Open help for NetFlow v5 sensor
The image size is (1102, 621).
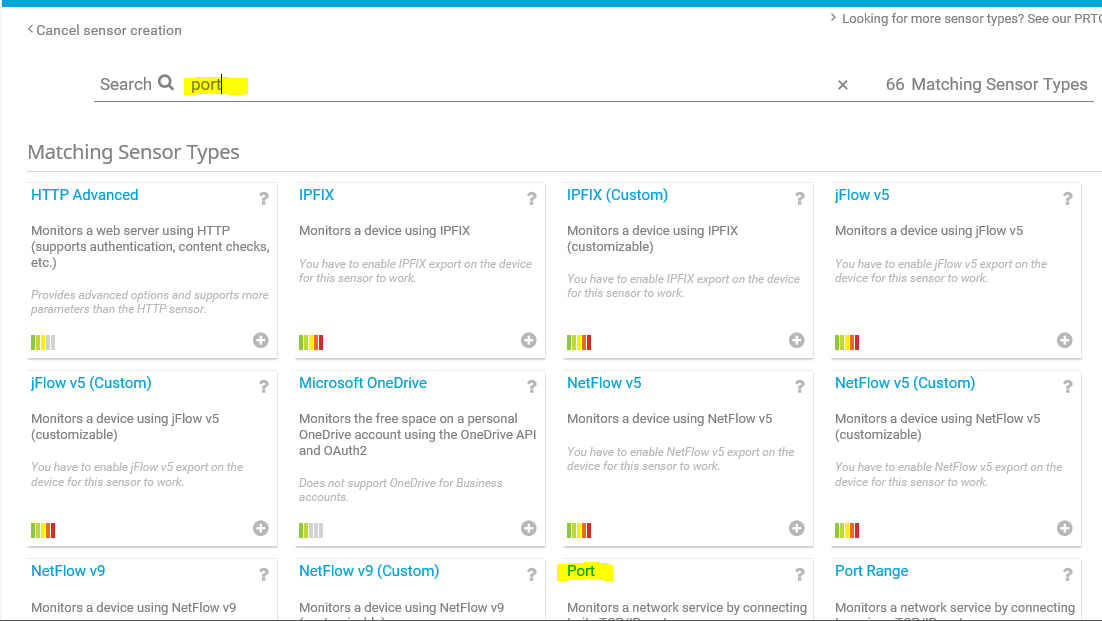(800, 386)
